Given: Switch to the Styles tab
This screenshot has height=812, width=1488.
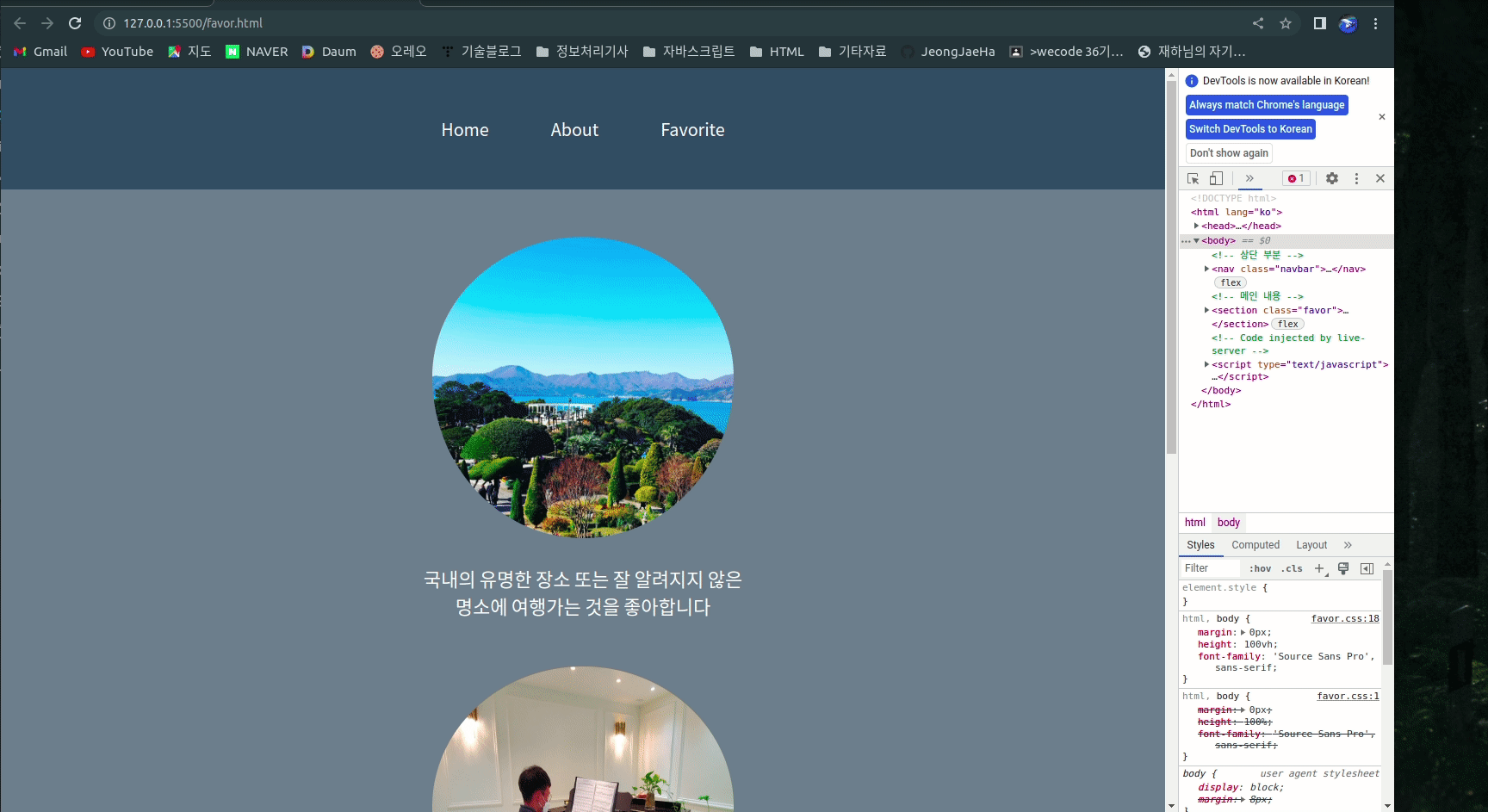Looking at the screenshot, I should click(1200, 545).
